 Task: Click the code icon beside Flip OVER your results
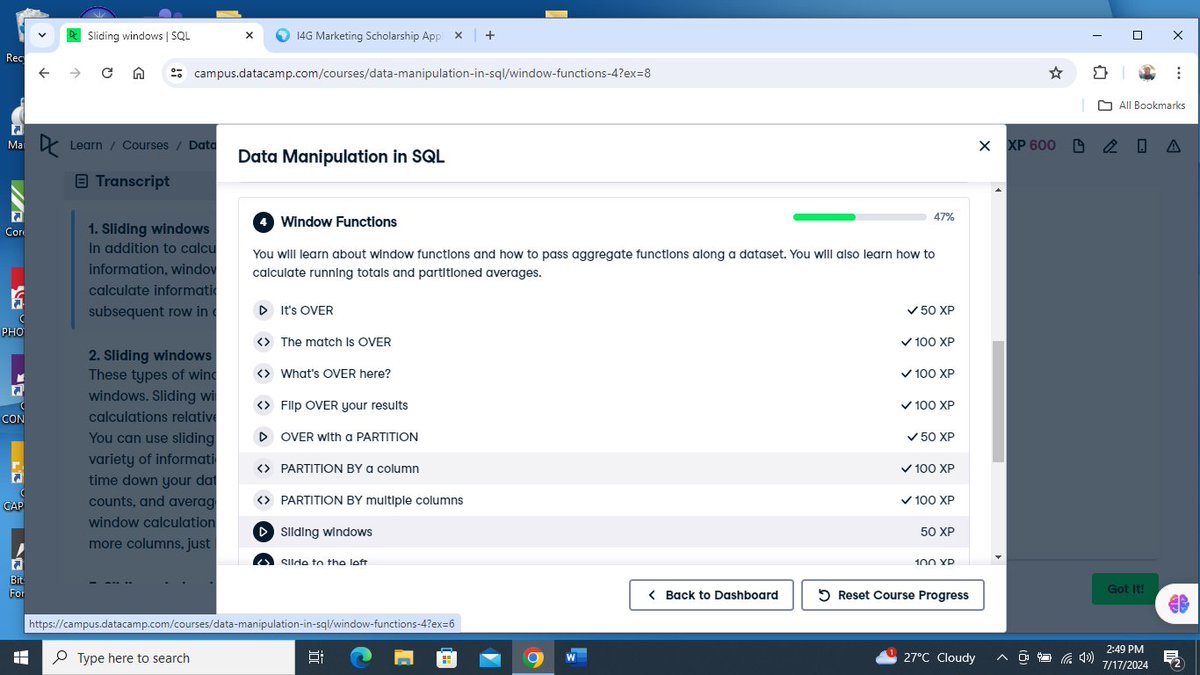coord(263,405)
